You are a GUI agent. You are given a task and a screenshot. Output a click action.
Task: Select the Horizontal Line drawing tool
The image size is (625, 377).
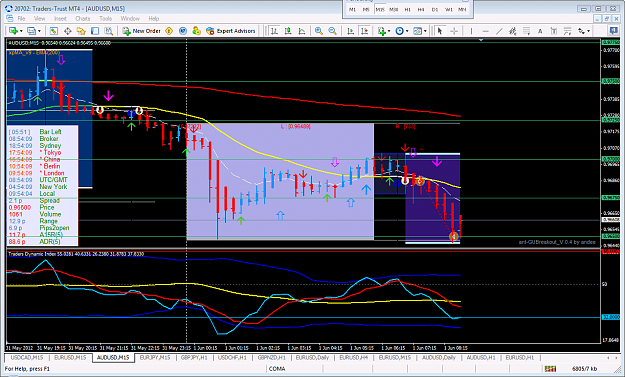coord(485,31)
